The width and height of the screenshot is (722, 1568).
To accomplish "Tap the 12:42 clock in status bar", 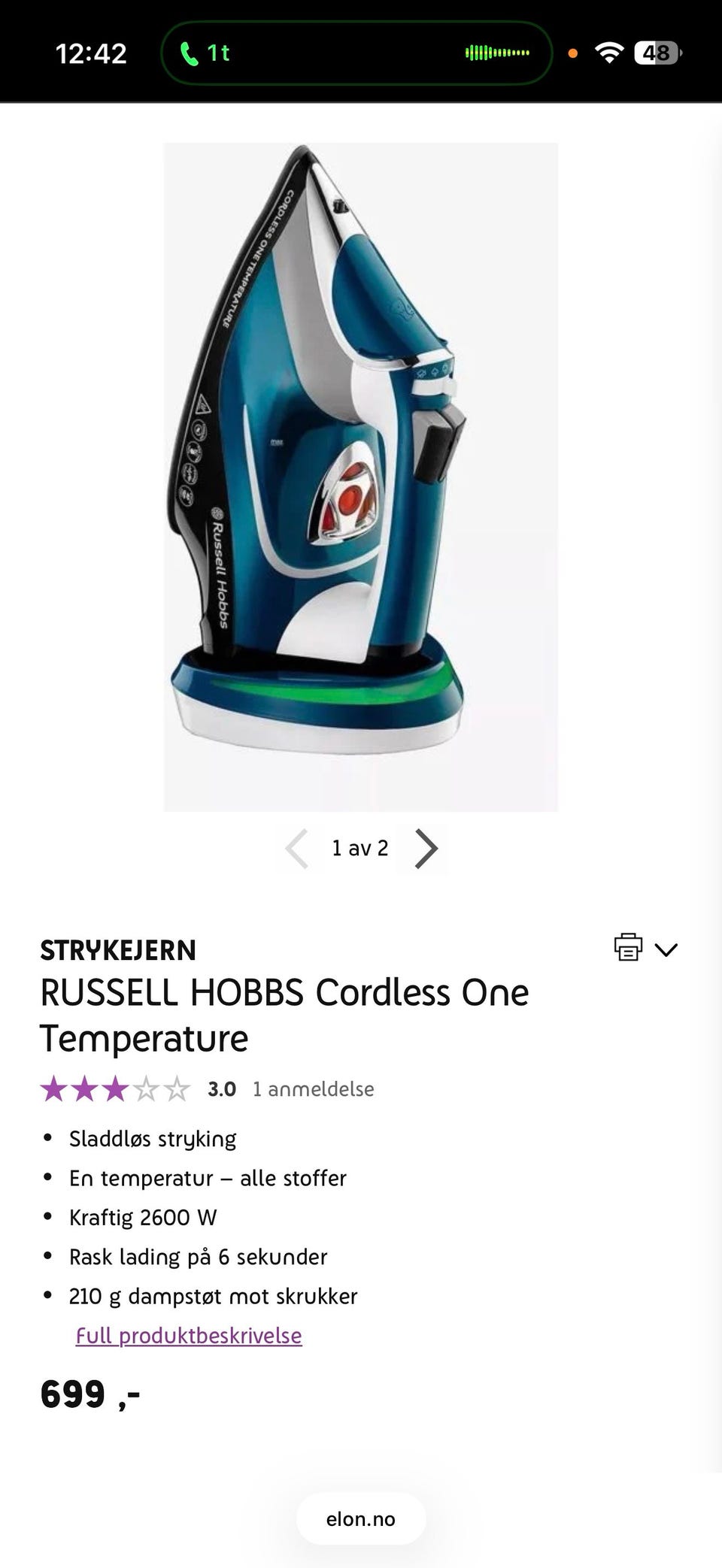I will (91, 53).
